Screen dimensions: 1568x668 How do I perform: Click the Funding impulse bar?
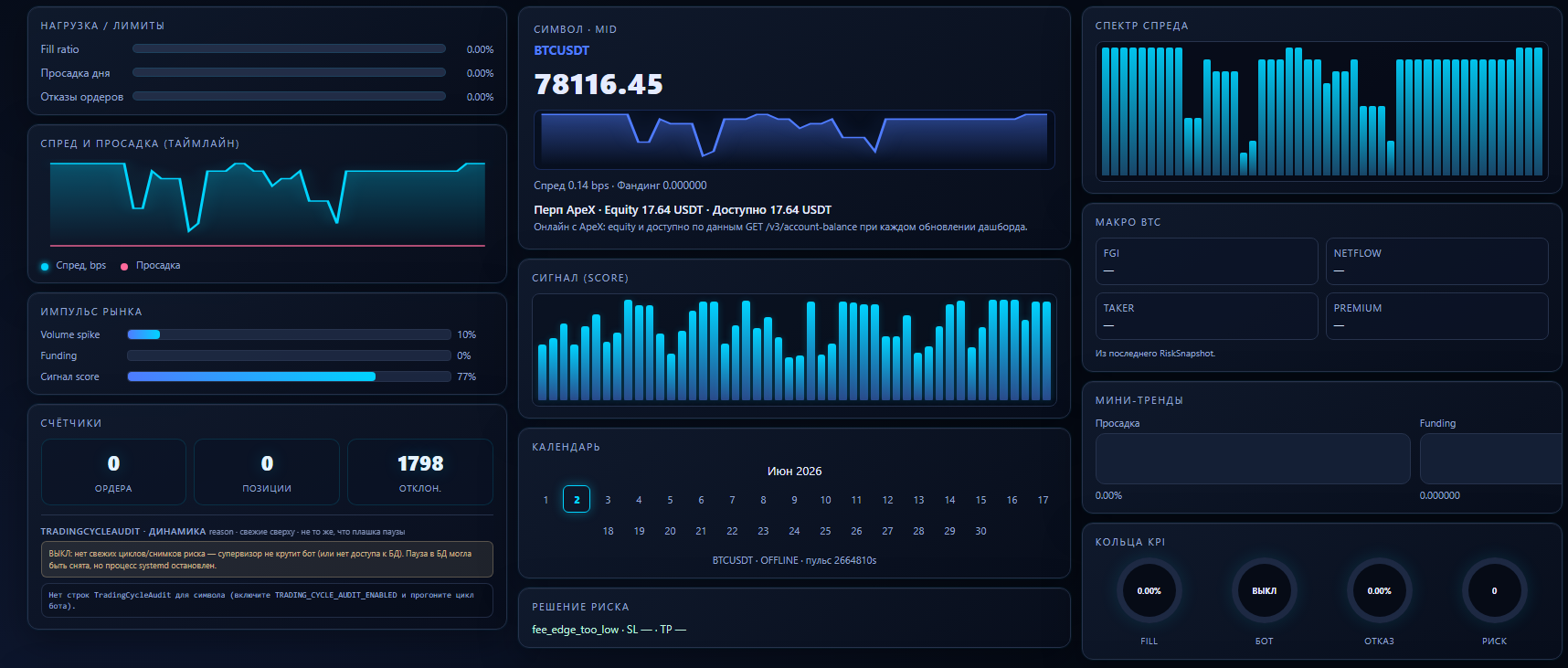pos(289,355)
